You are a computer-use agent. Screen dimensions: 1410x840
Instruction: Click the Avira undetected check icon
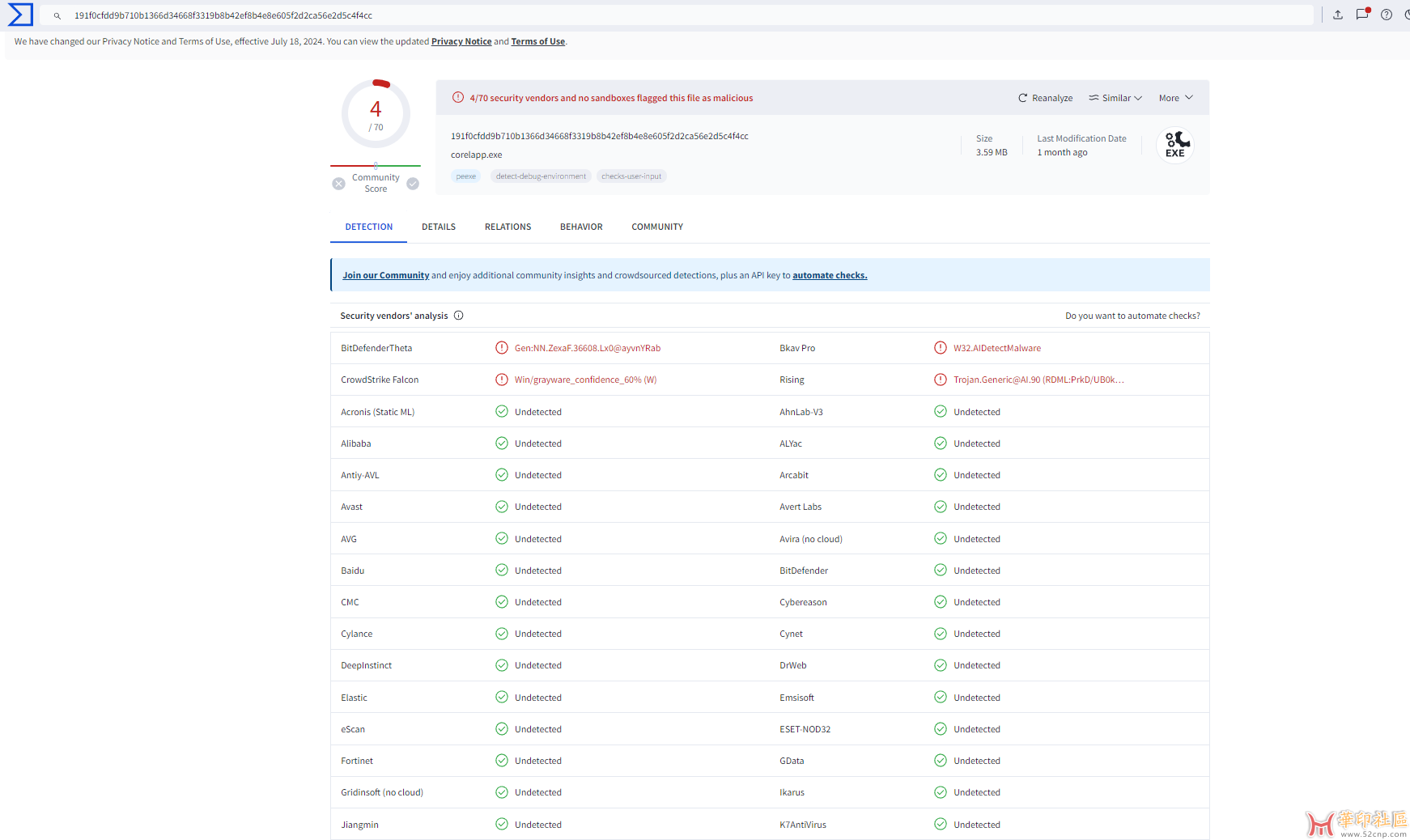(x=941, y=538)
